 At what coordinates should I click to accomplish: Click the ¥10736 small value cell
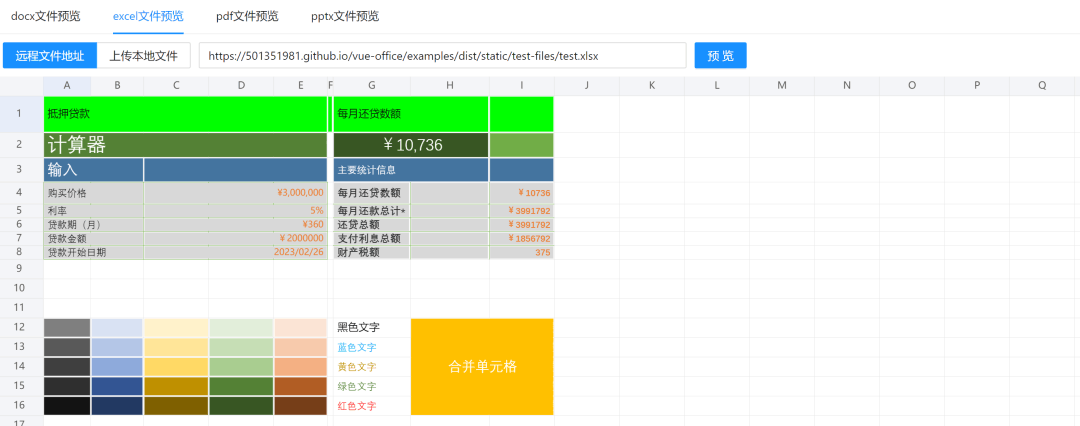click(521, 193)
